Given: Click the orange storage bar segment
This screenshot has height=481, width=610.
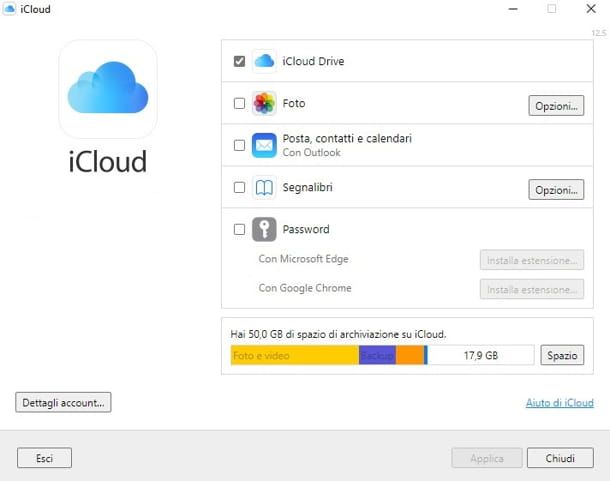Looking at the screenshot, I should point(410,355).
